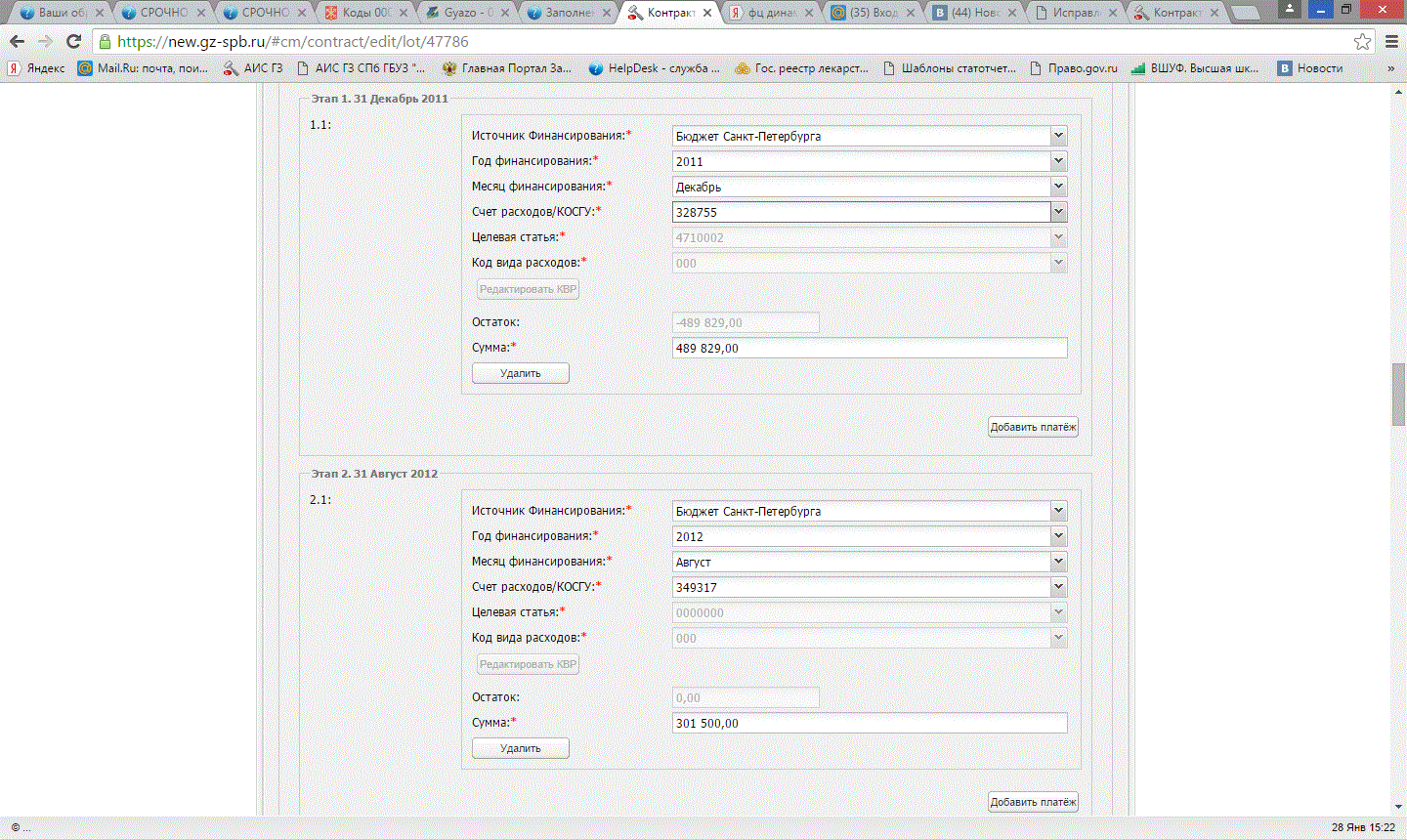Open the "Шаблоны статотчет..." bookmark

pos(949,68)
